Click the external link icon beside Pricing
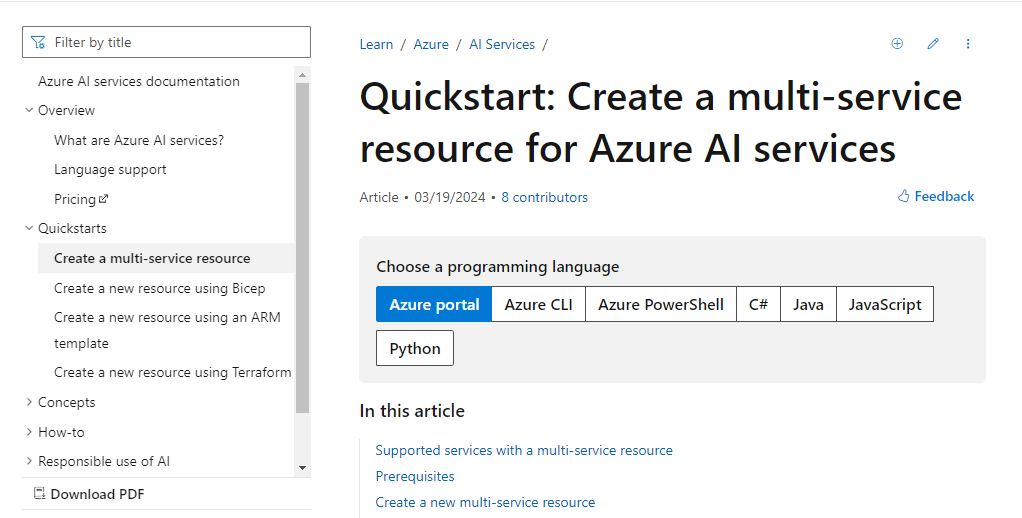The height and width of the screenshot is (518, 1022). coord(104,200)
